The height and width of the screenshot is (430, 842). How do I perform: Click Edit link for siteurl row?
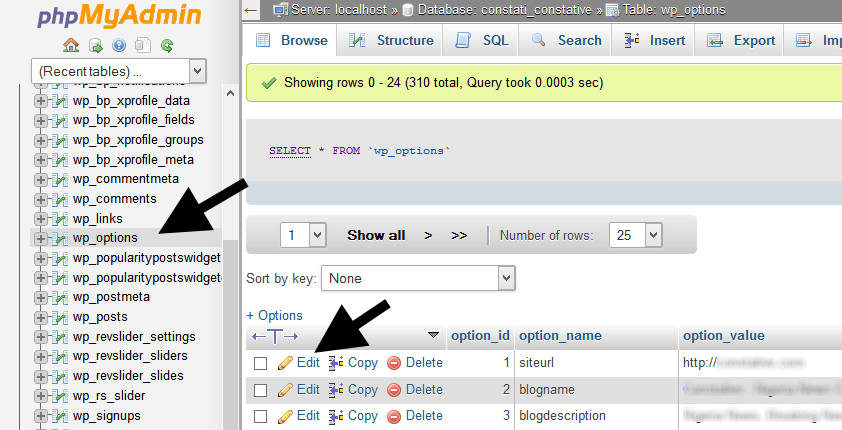[x=308, y=363]
